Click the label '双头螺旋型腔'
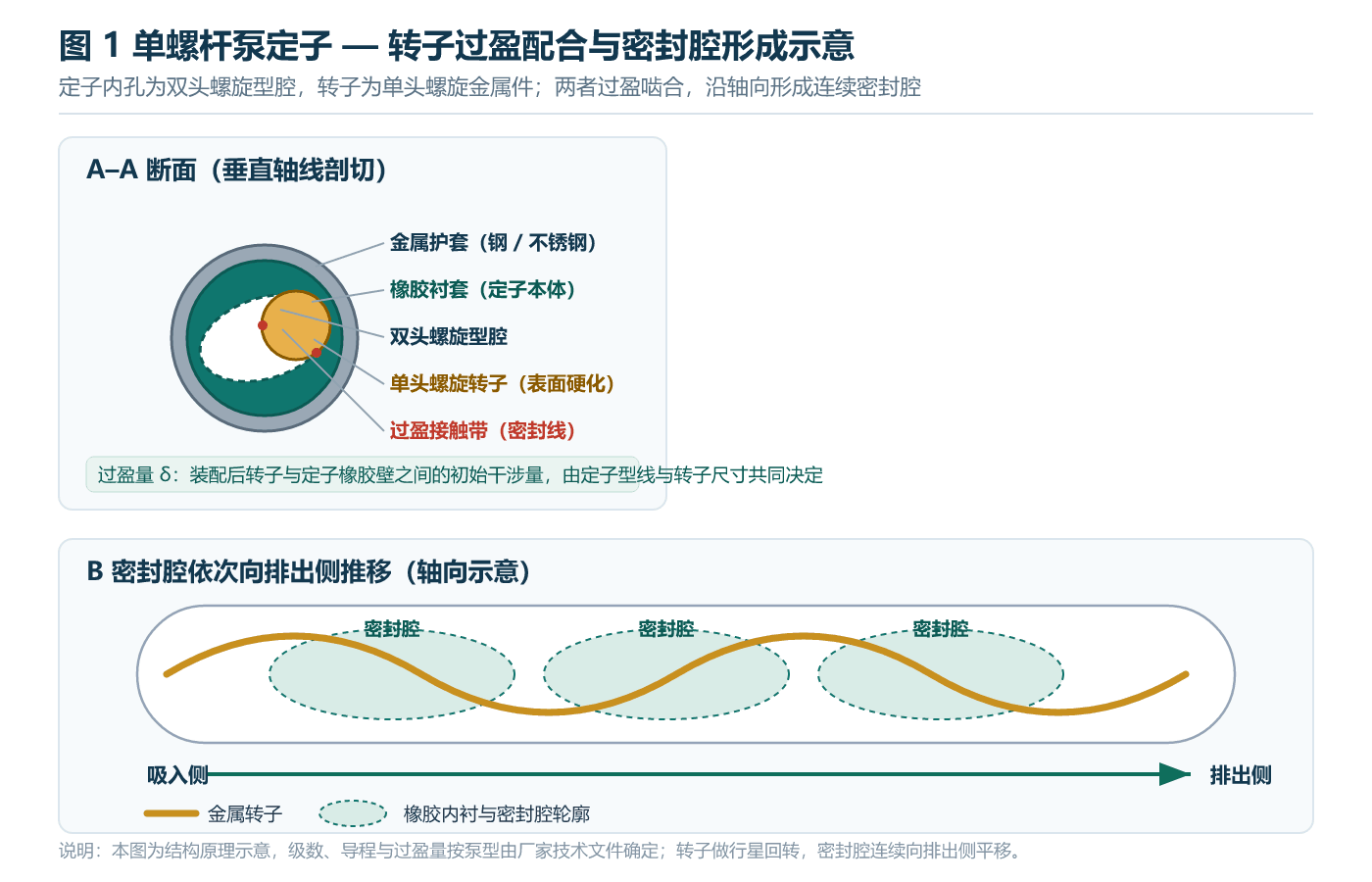This screenshot has width=1372, height=882. click(x=449, y=336)
